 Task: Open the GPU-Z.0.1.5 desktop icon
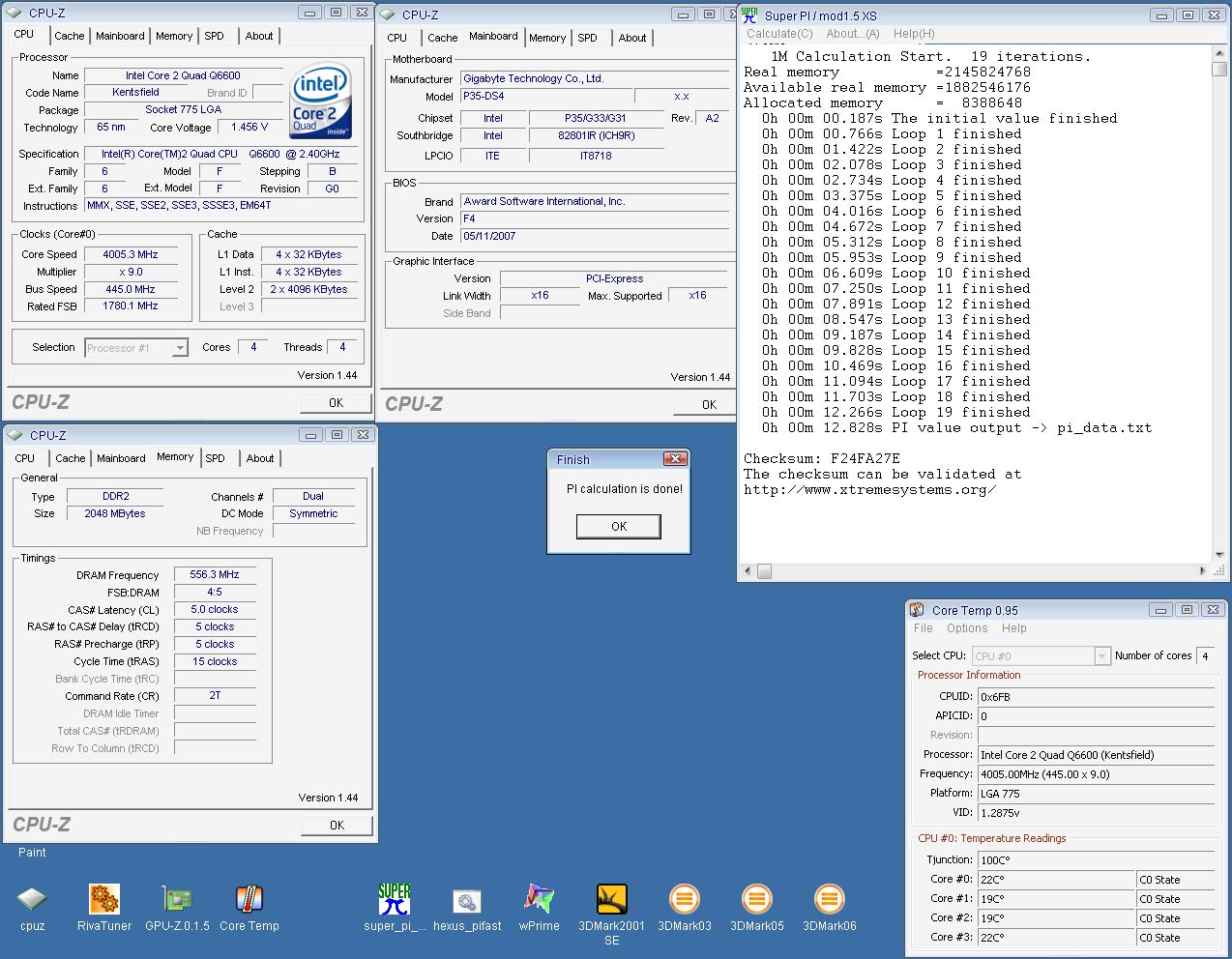tap(177, 900)
